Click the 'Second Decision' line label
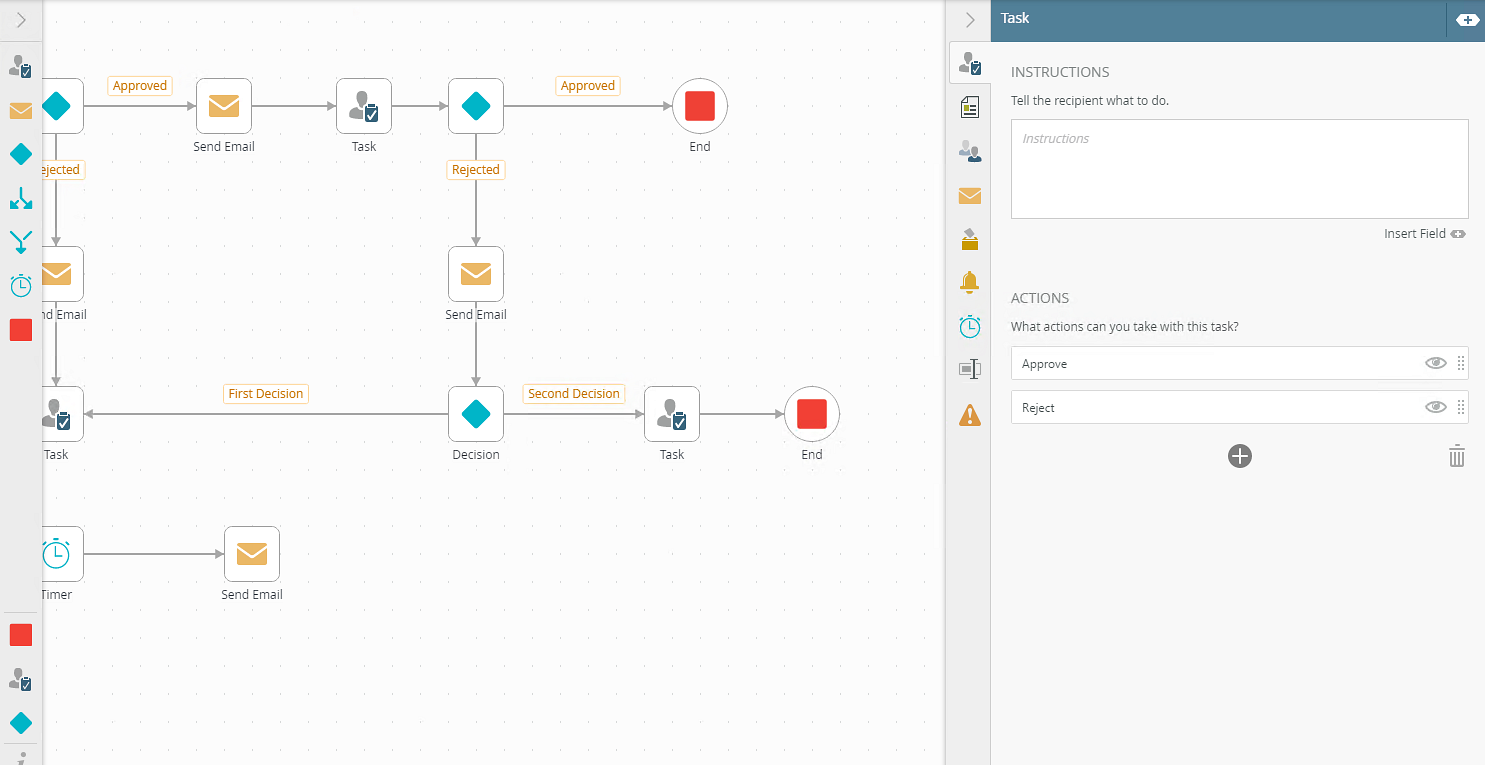This screenshot has width=1485, height=765. (x=574, y=394)
